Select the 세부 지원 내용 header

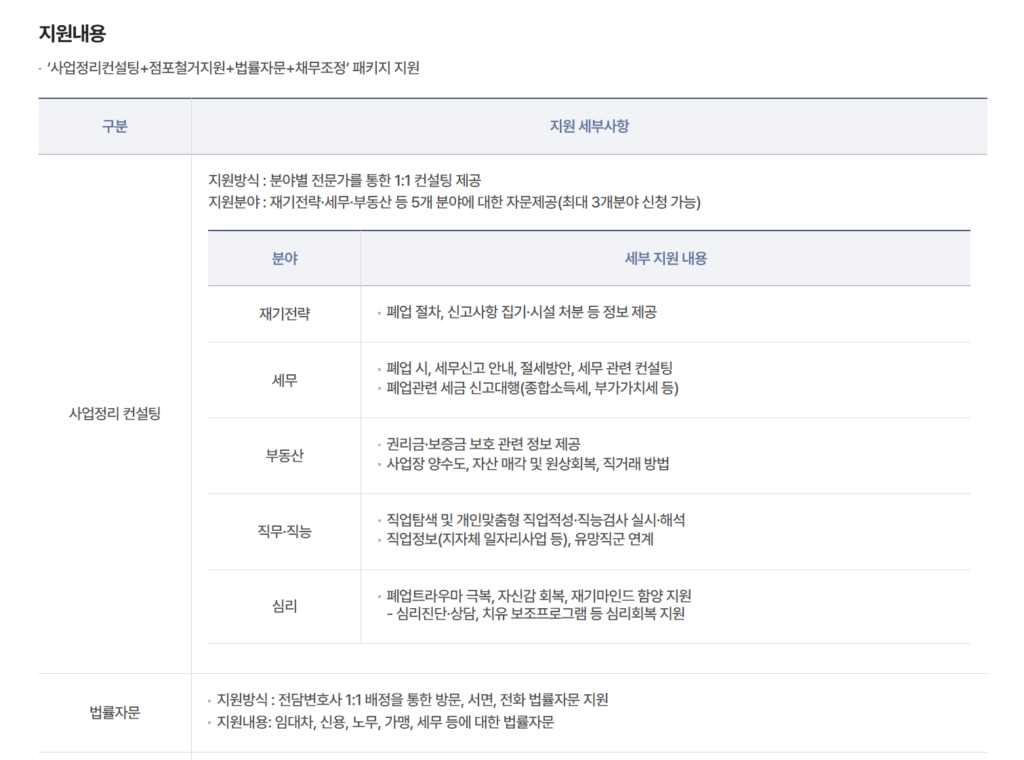click(666, 259)
